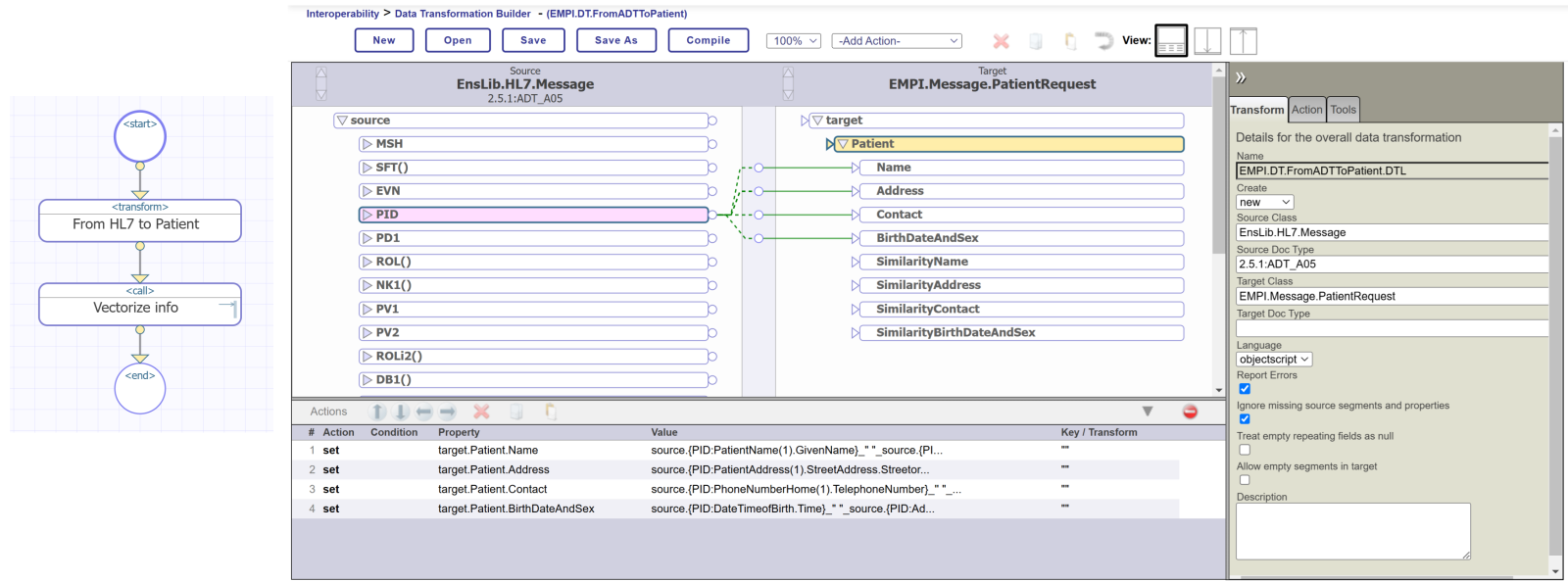1568x582 pixels.
Task: Click the Compile button
Action: point(708,40)
